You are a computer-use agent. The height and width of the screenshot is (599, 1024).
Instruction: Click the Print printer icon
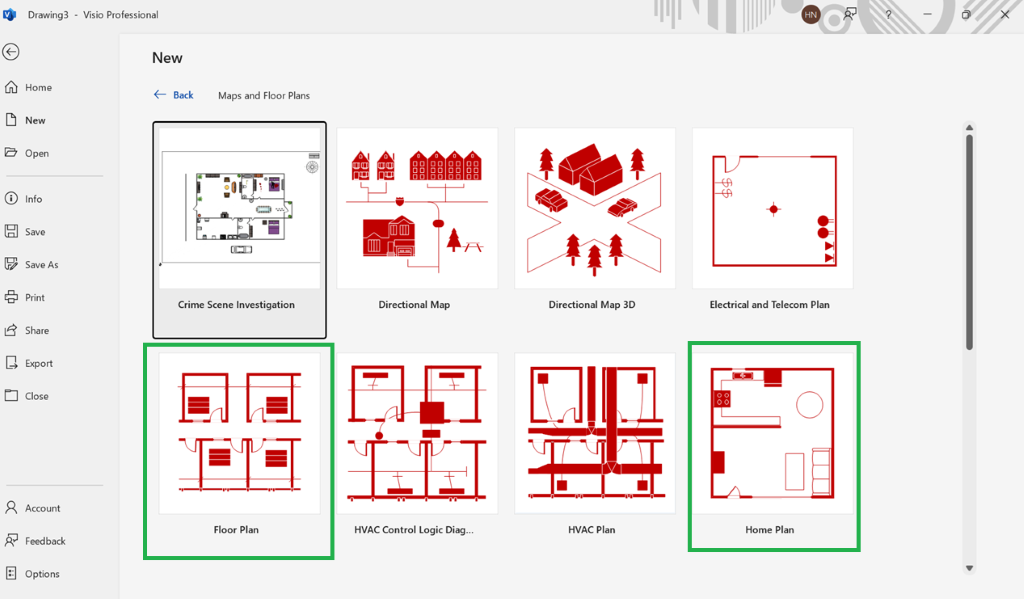click(x=11, y=297)
